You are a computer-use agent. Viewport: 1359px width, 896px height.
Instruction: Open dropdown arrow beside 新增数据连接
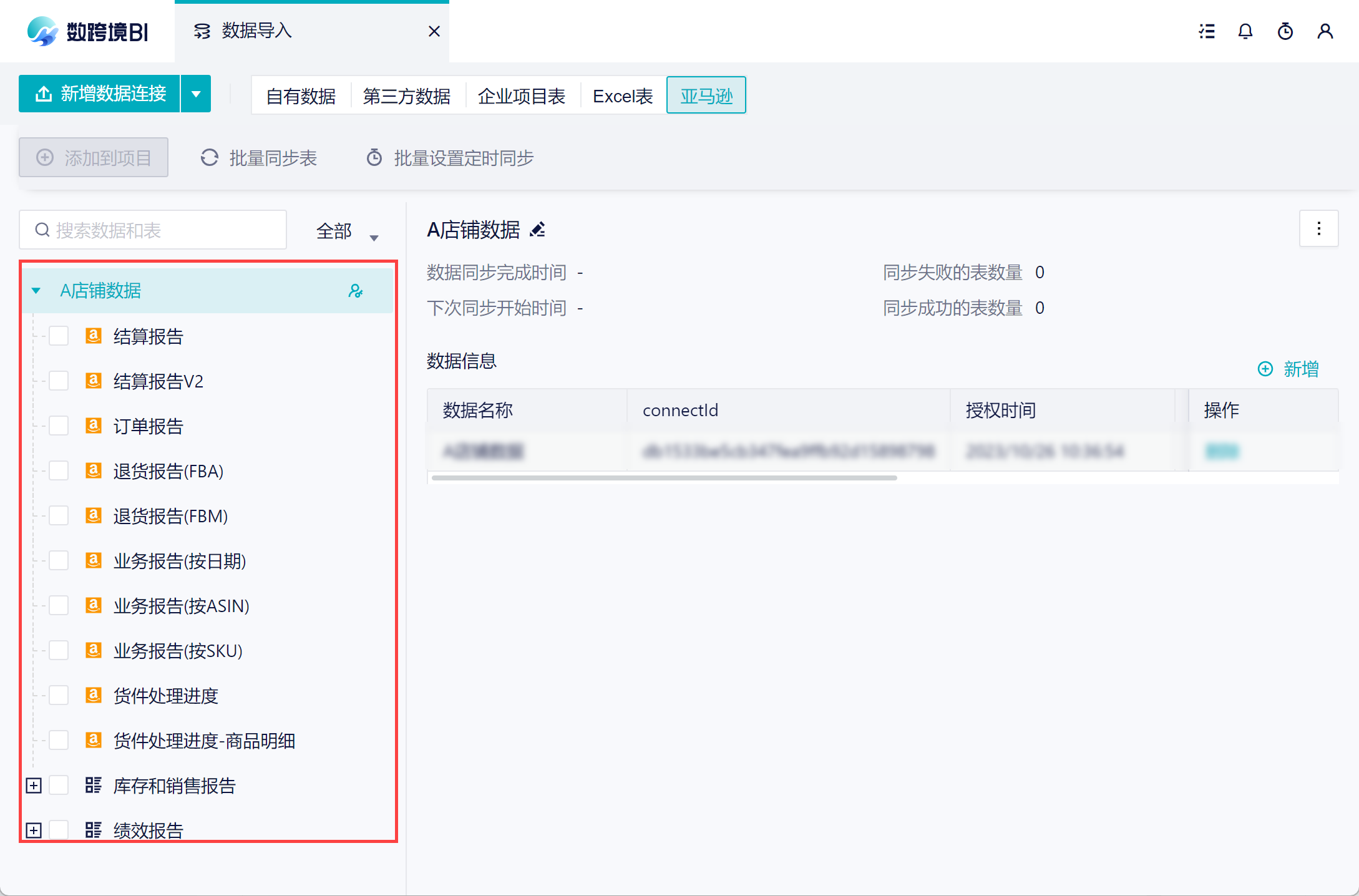click(196, 94)
